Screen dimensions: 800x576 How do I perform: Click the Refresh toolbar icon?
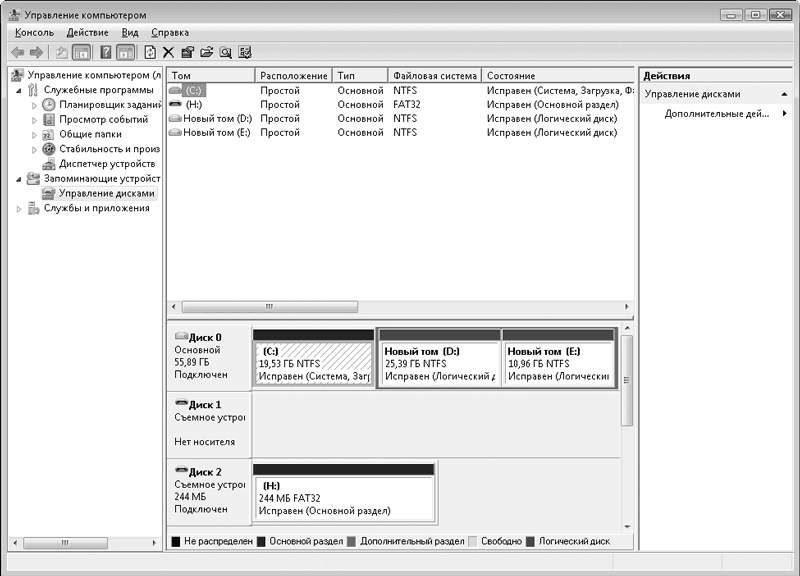click(x=150, y=52)
